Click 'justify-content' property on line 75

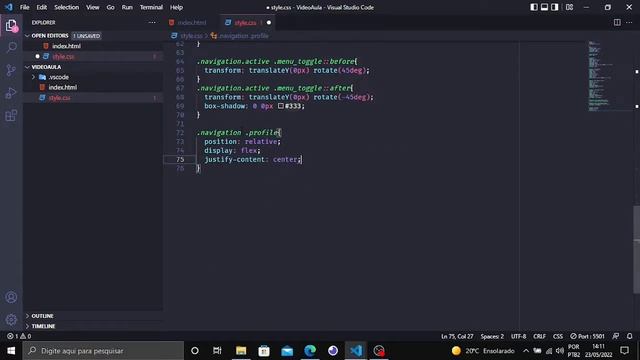click(234, 160)
